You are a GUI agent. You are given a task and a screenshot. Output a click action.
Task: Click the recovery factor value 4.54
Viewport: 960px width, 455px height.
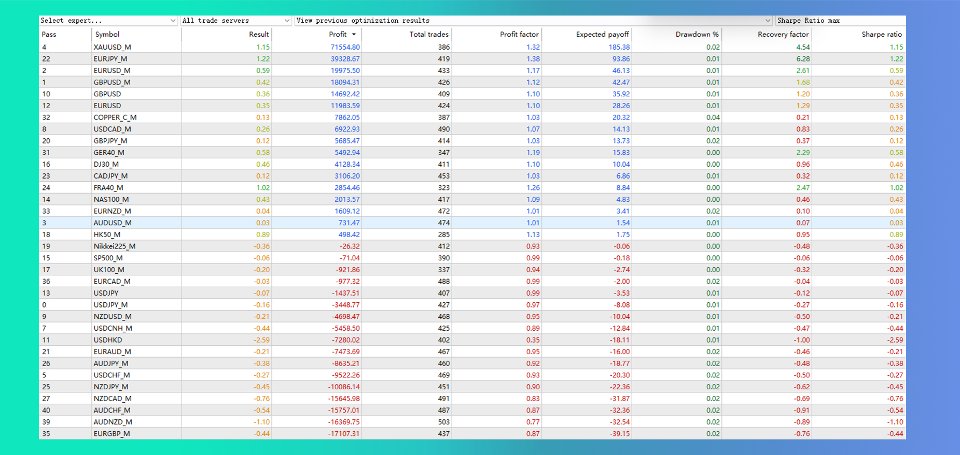pos(802,47)
